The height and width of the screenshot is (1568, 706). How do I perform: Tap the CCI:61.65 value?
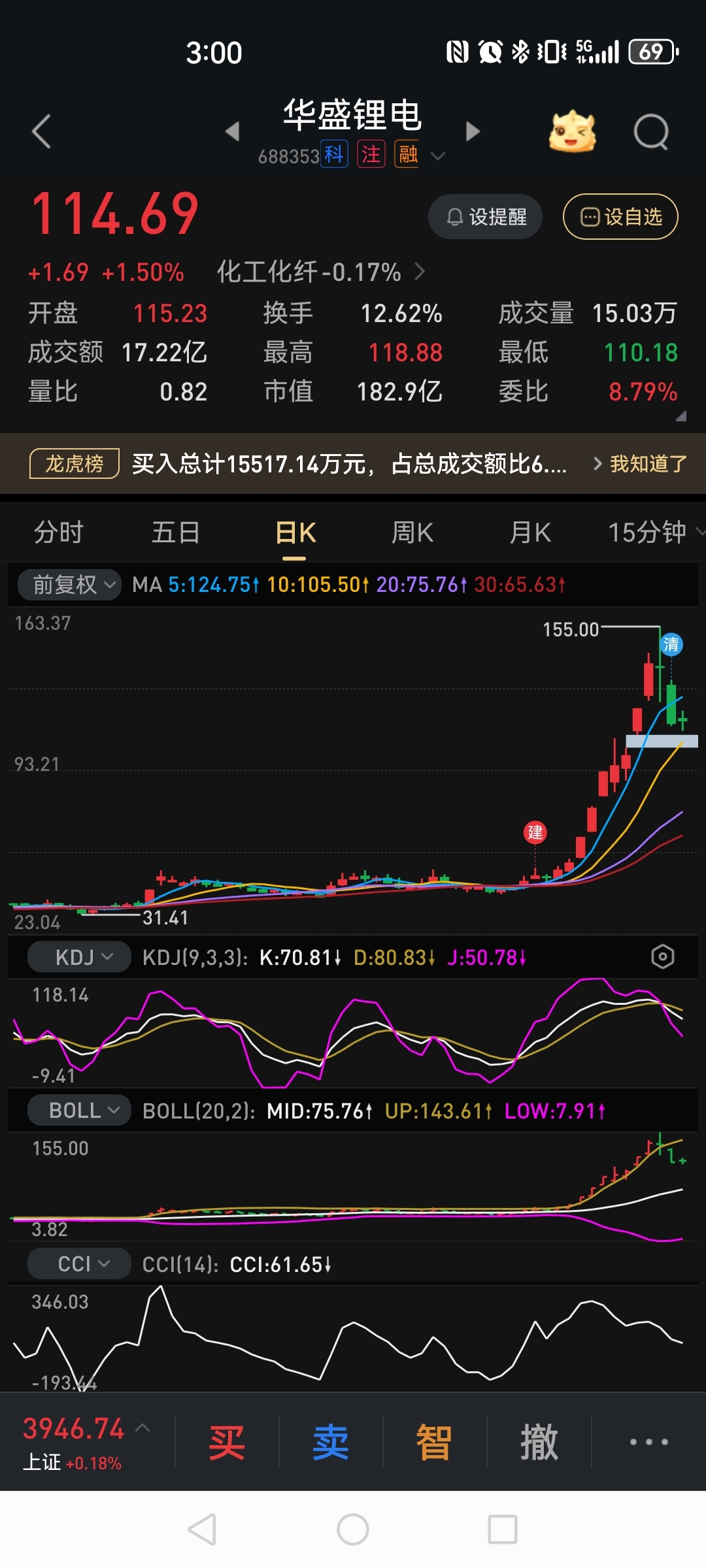280,1264
